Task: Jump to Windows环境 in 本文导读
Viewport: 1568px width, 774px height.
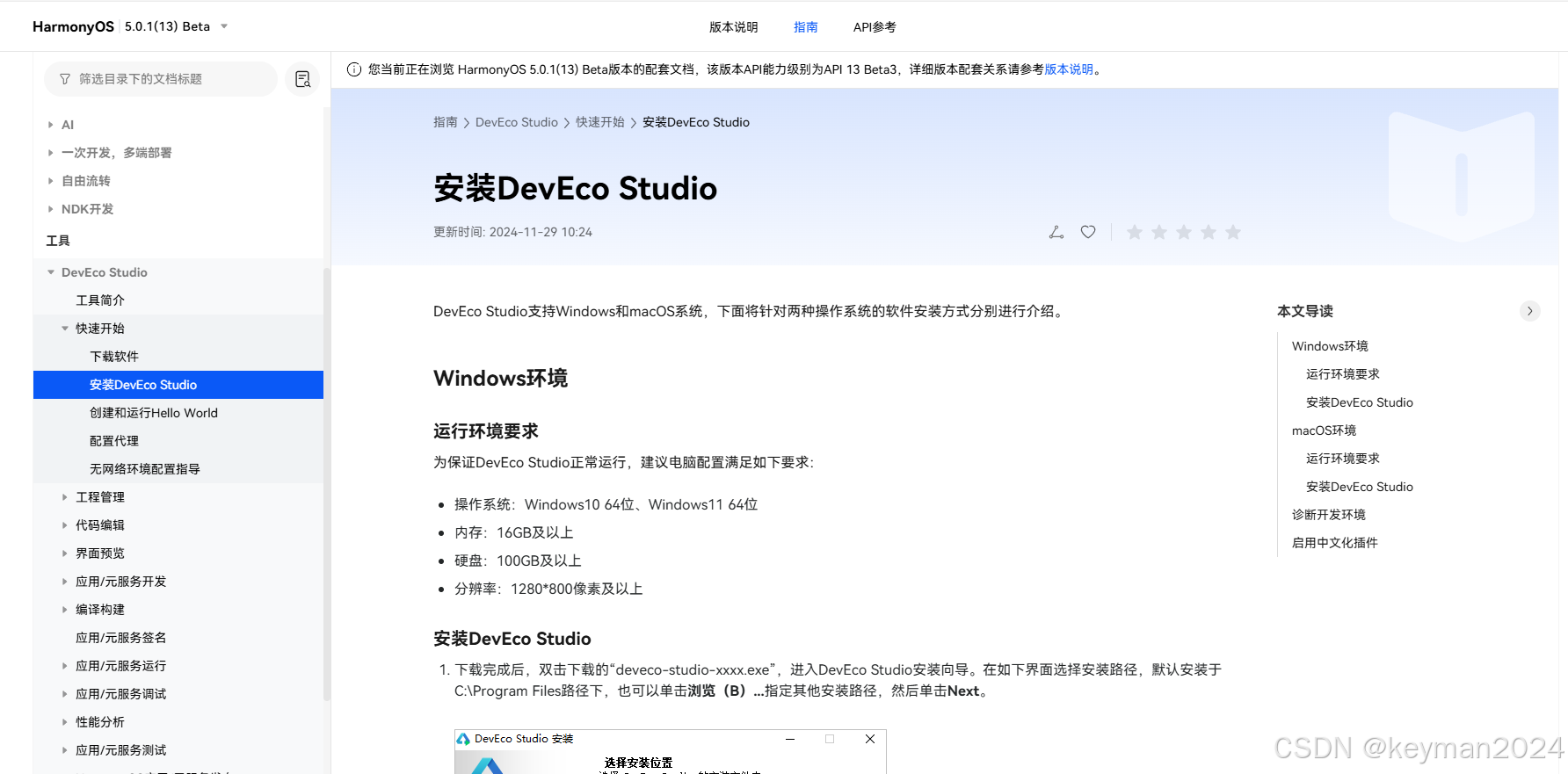Action: point(1330,346)
